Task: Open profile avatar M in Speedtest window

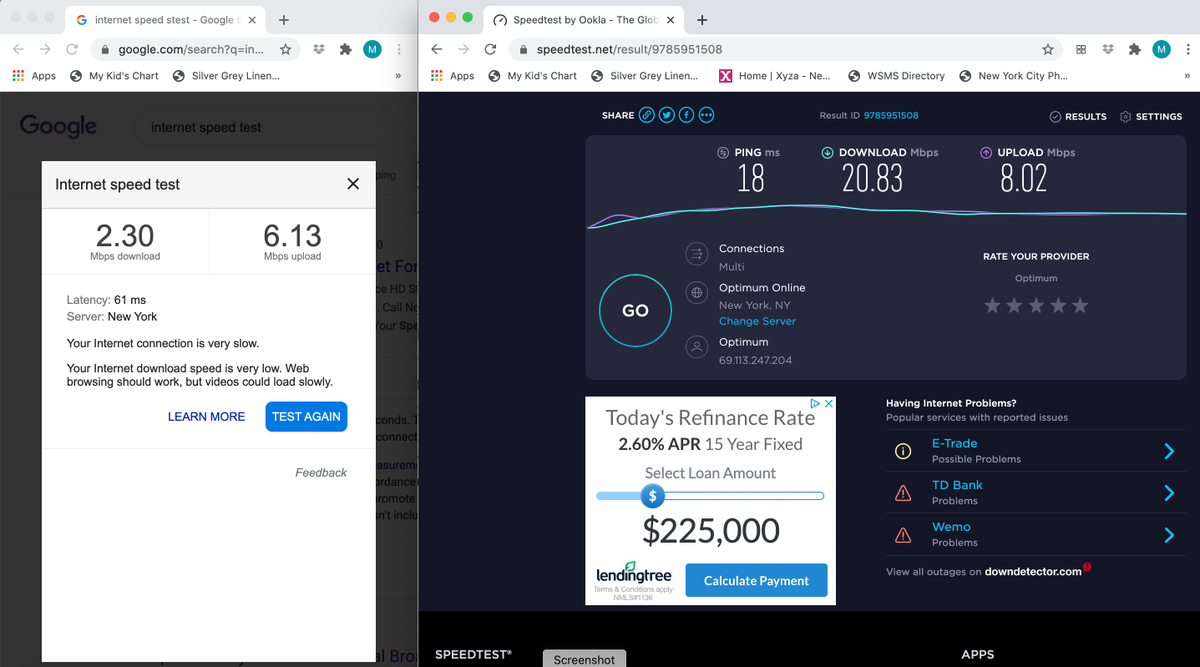Action: 1161,49
